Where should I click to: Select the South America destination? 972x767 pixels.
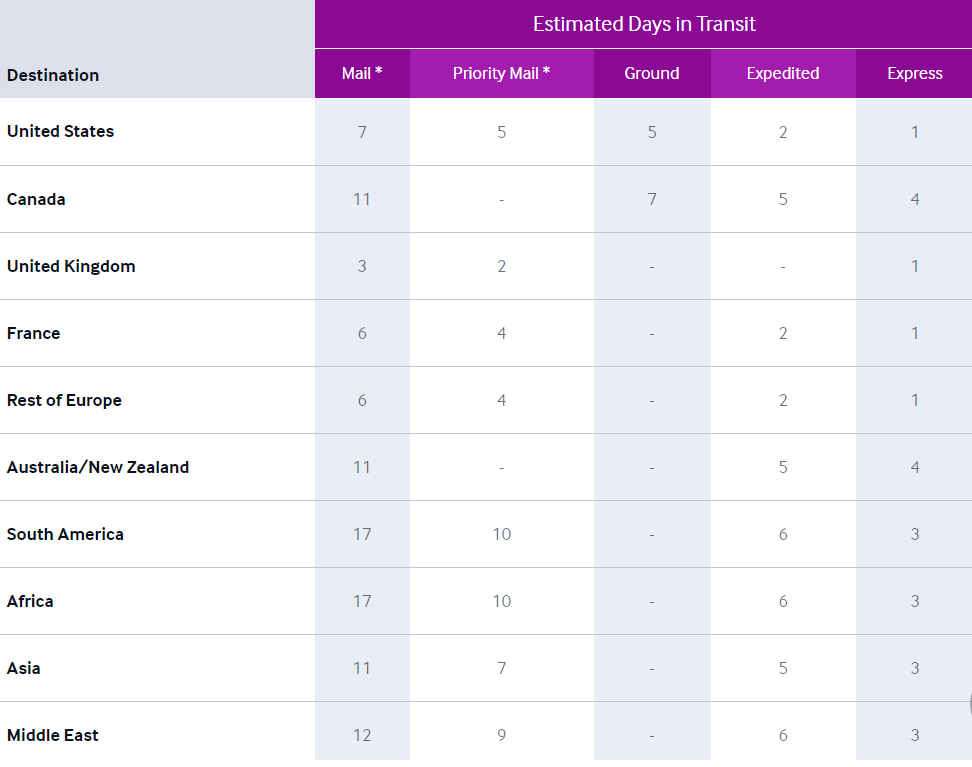[65, 534]
